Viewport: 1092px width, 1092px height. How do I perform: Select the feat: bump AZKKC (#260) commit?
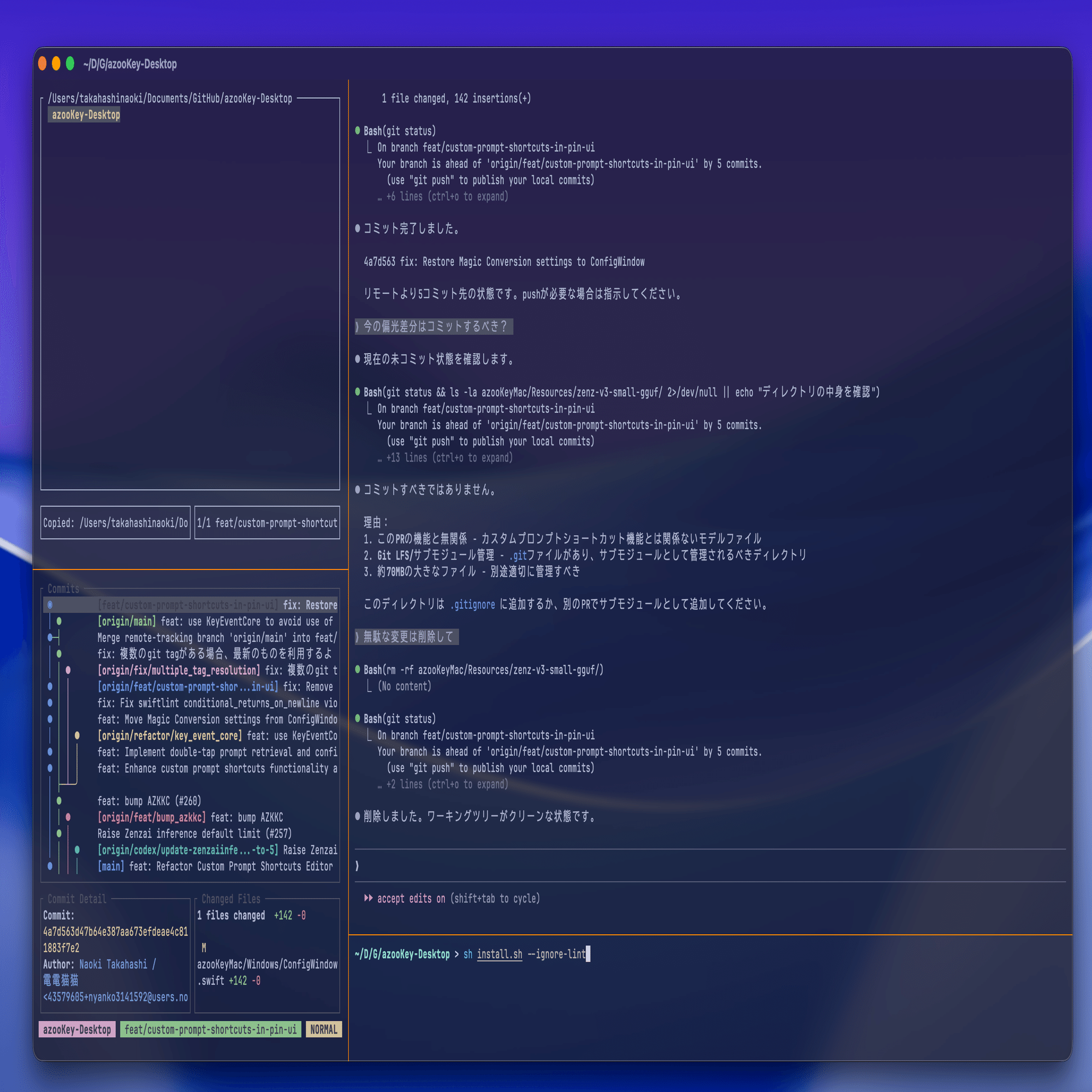149,801
